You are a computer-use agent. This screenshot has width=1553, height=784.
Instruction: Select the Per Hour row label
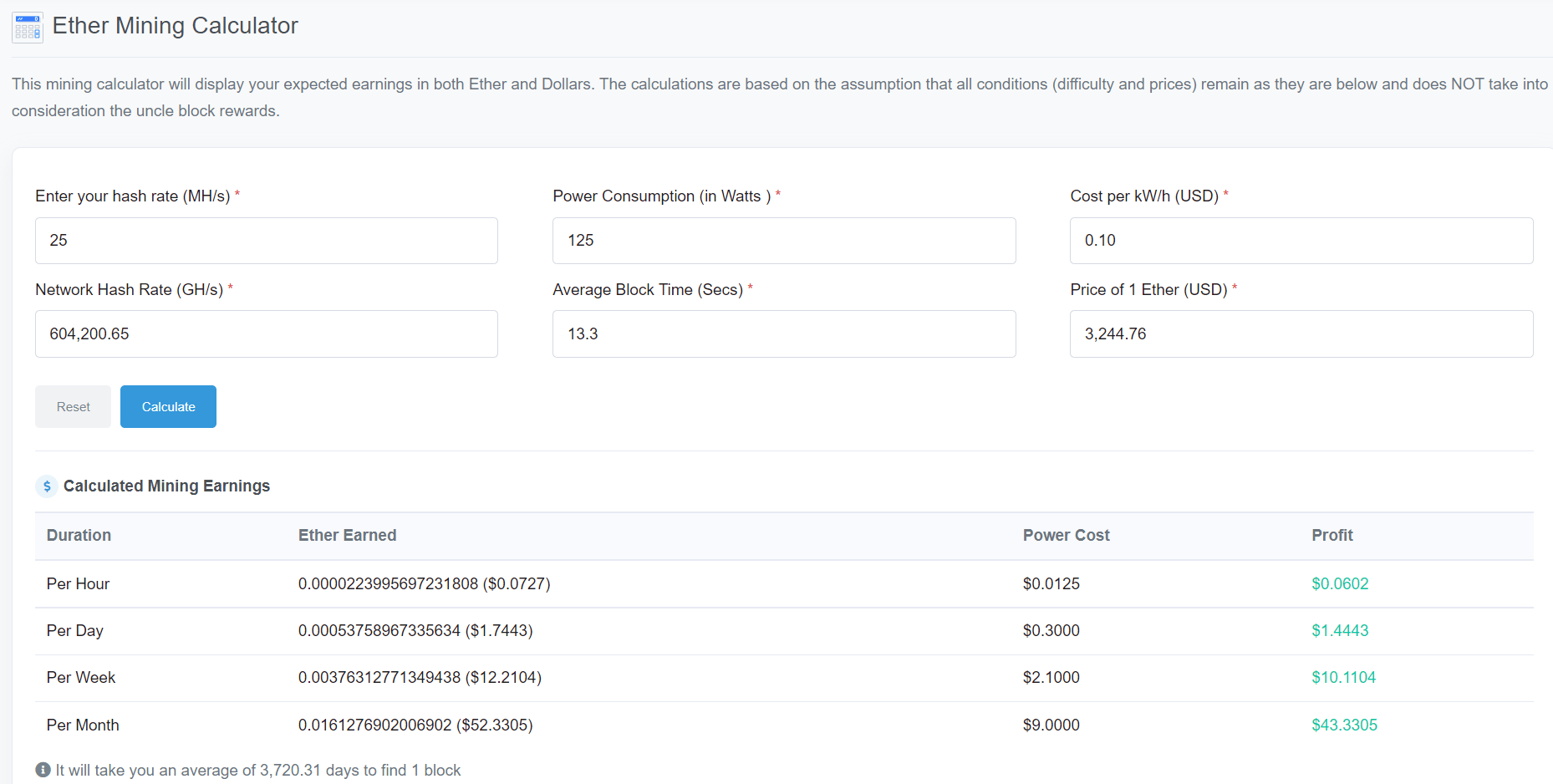click(x=78, y=584)
